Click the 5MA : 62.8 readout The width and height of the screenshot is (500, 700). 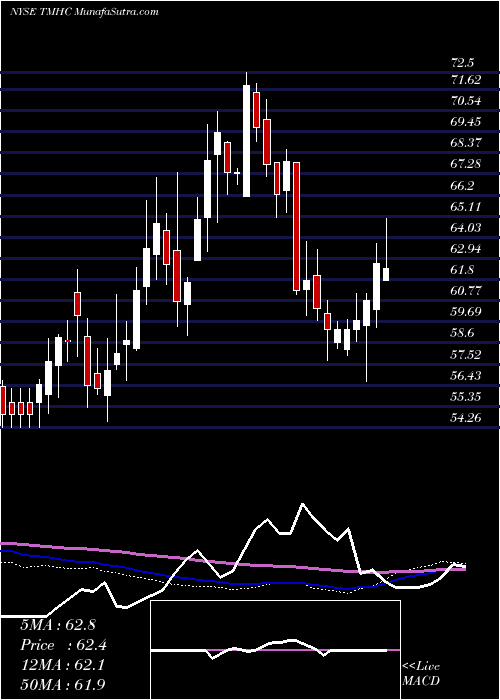point(58,625)
